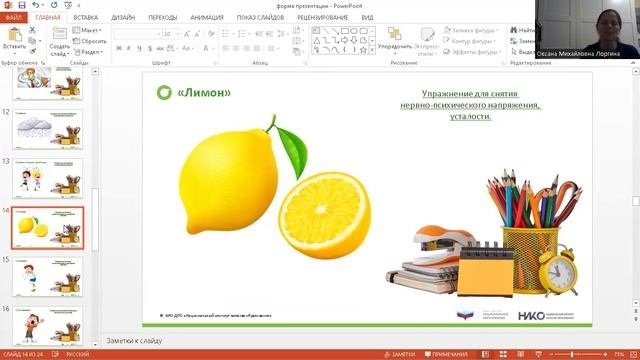Start slideshow from status bar icon
Viewport: 640px width, 360px height.
click(x=538, y=354)
